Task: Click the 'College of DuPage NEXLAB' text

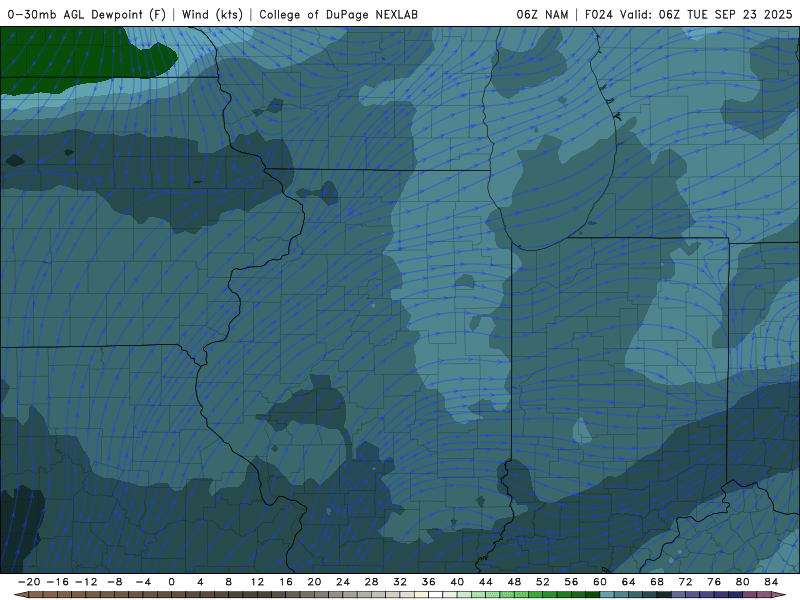Action: click(338, 14)
